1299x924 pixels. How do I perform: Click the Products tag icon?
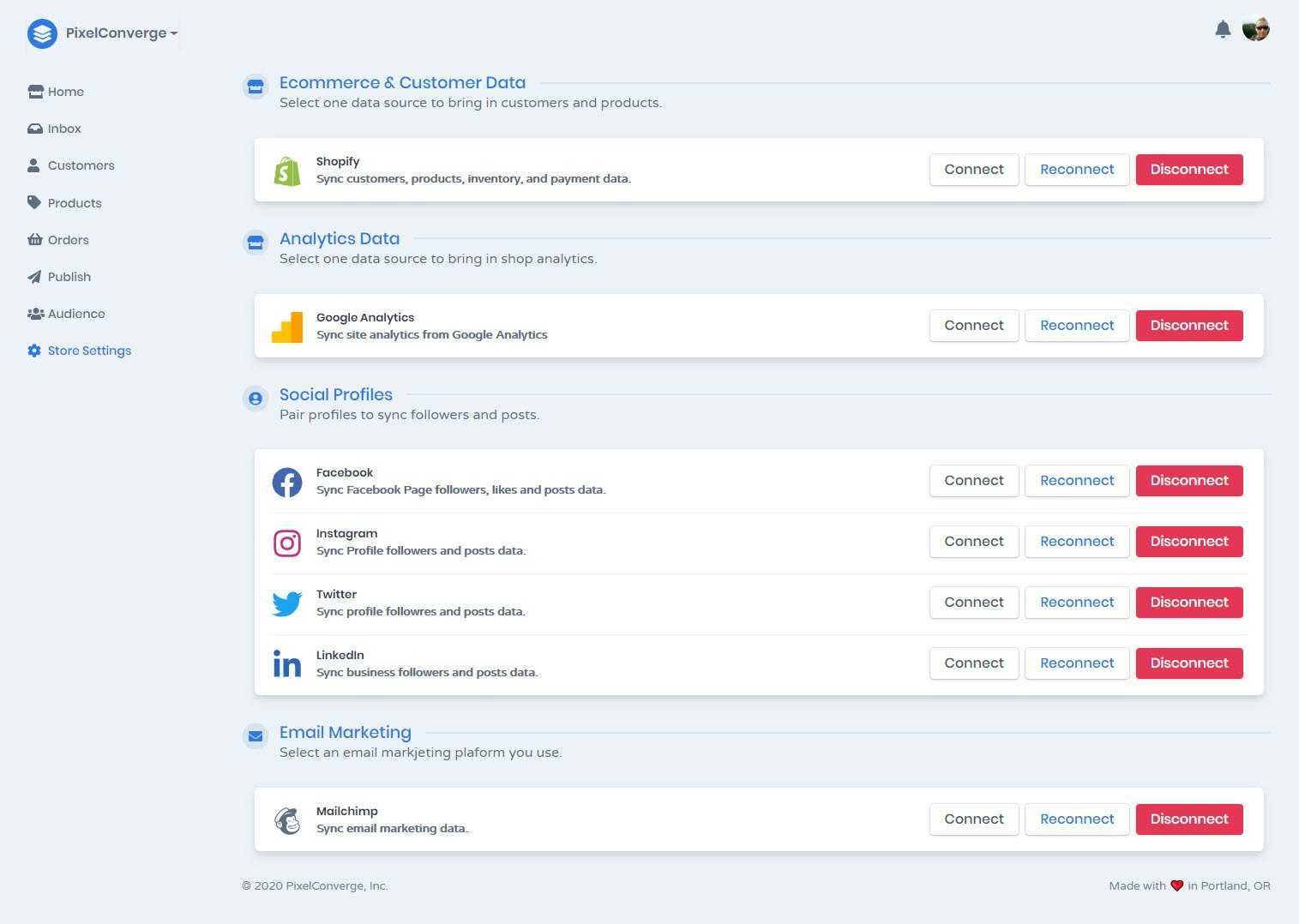click(x=34, y=203)
